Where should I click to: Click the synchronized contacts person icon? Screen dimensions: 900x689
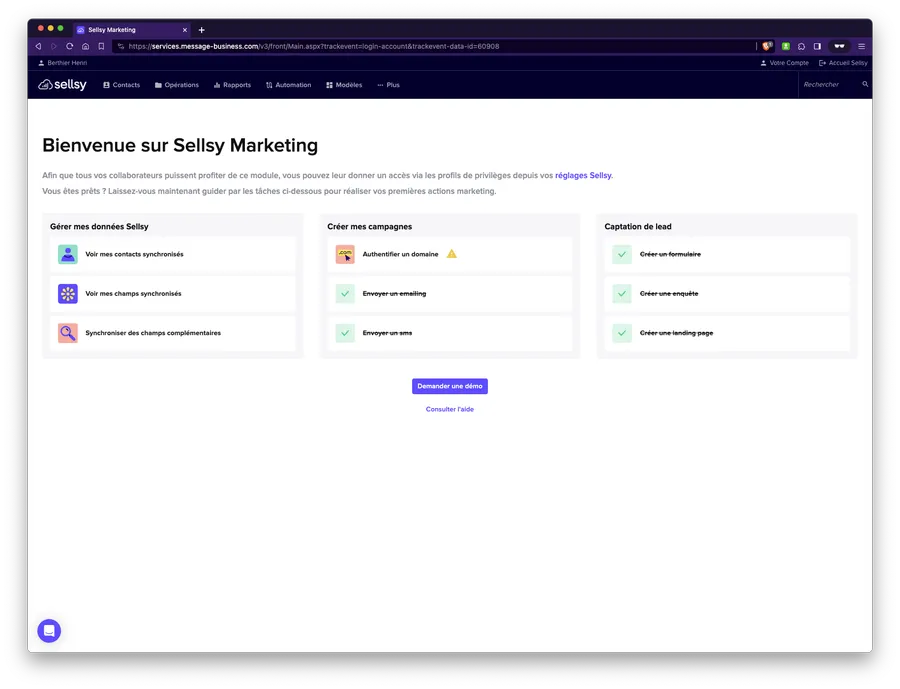(68, 254)
